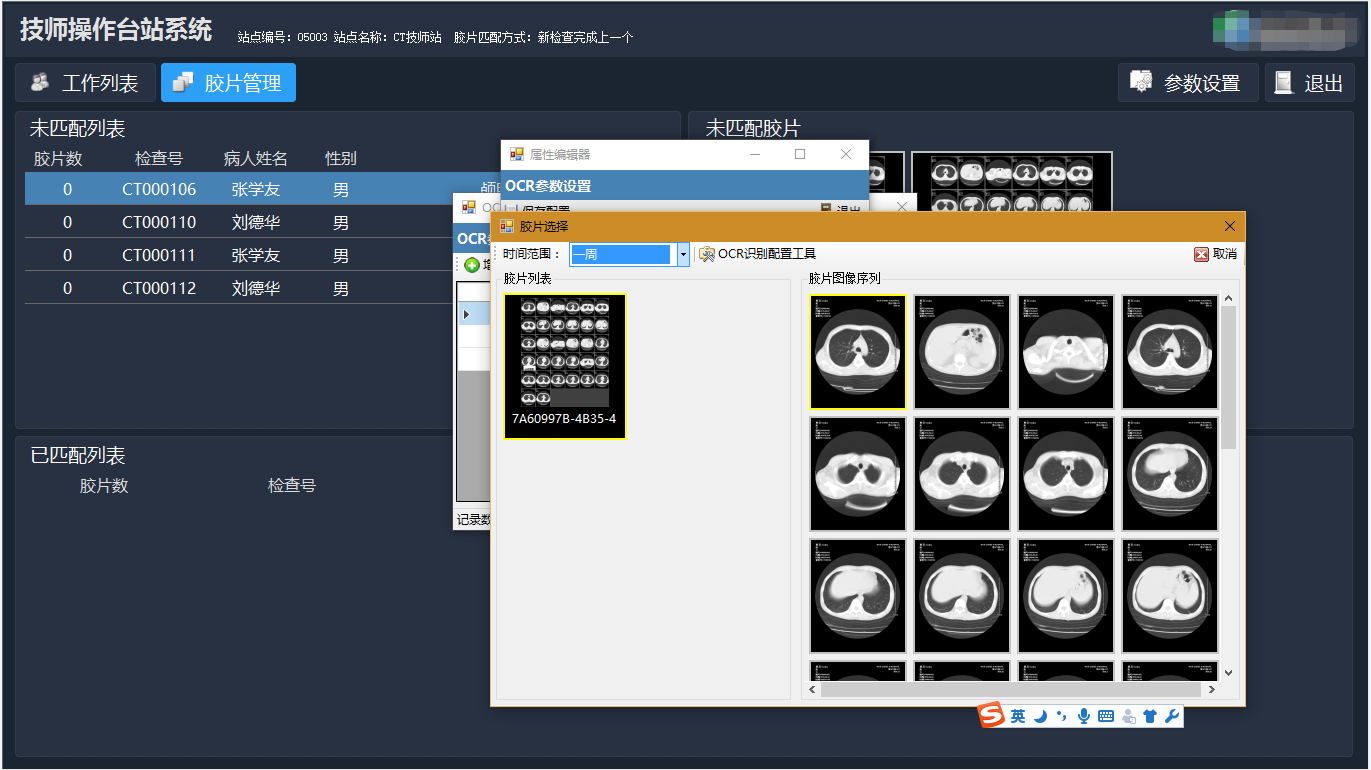The width and height of the screenshot is (1371, 770).
Task: Select row CT000112 in 未匹配列表
Action: 238,288
